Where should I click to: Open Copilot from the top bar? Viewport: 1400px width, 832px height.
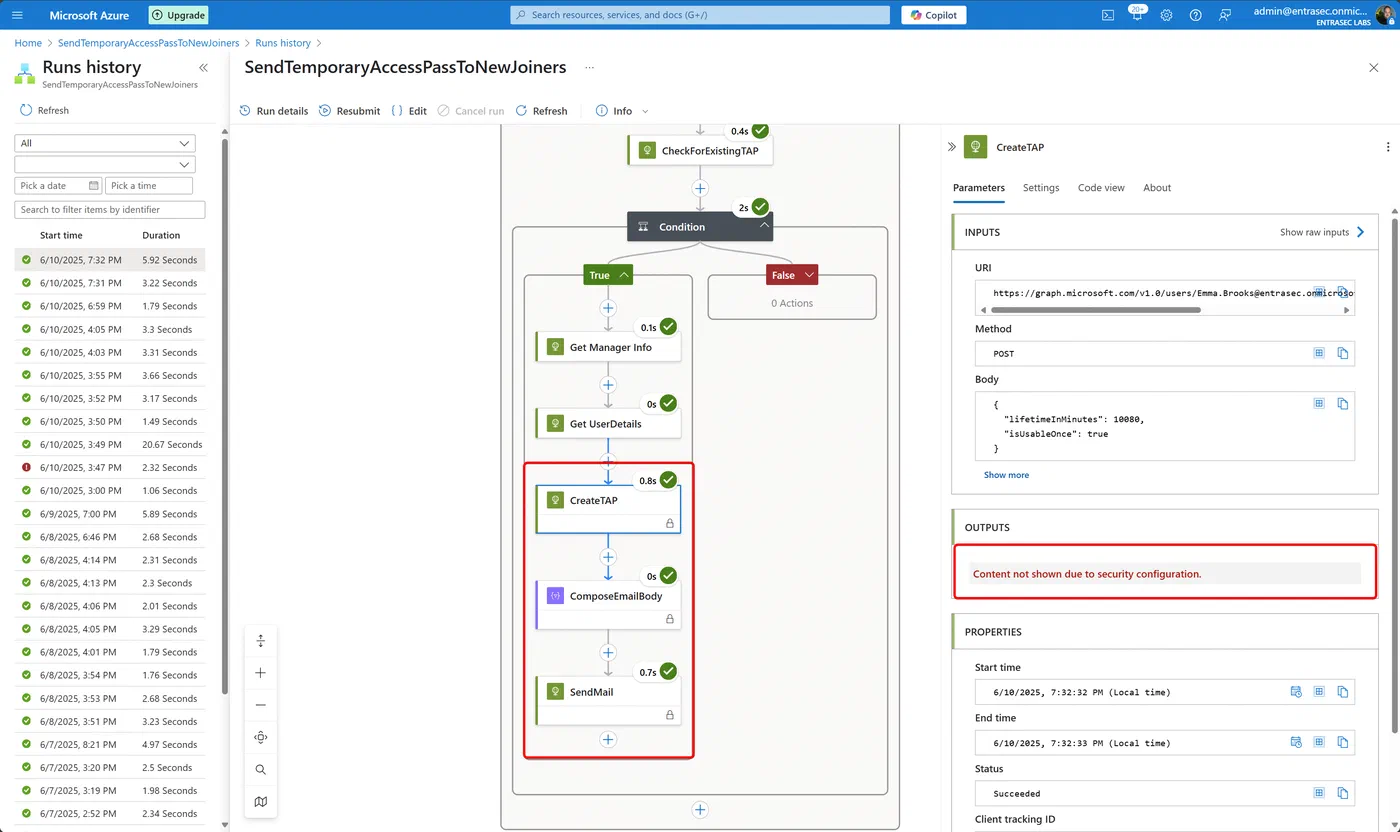[933, 15]
